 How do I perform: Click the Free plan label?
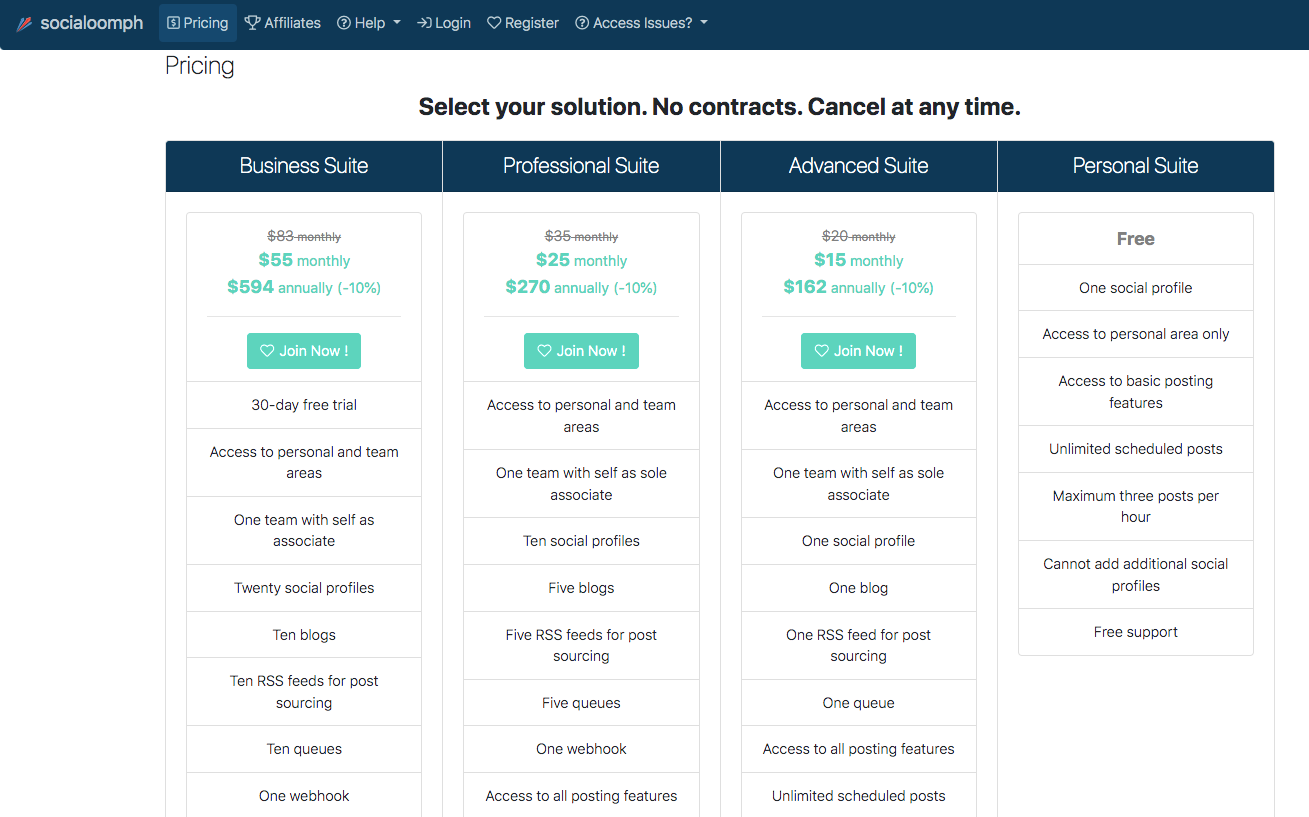click(x=1135, y=238)
